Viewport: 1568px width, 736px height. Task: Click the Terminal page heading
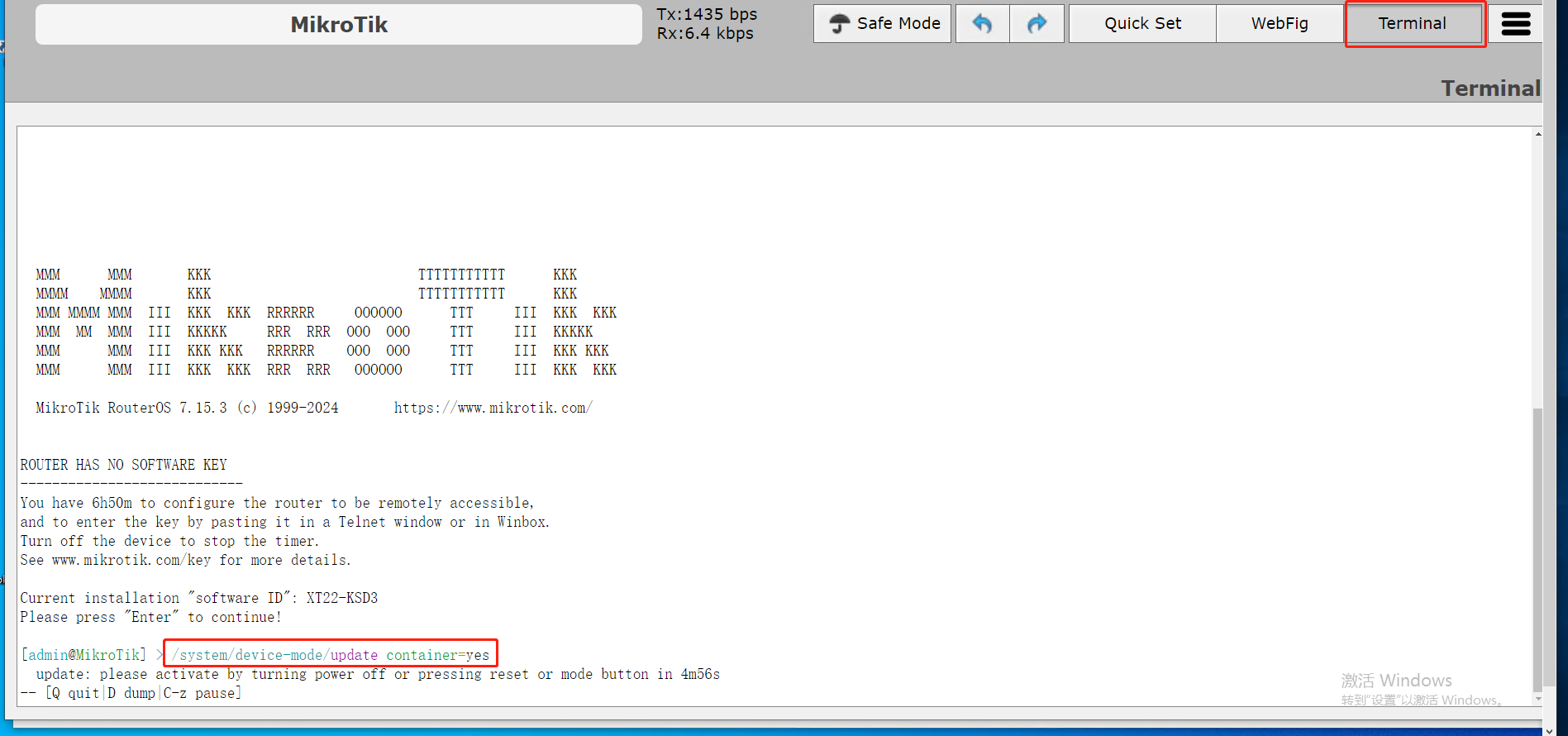tap(1490, 88)
